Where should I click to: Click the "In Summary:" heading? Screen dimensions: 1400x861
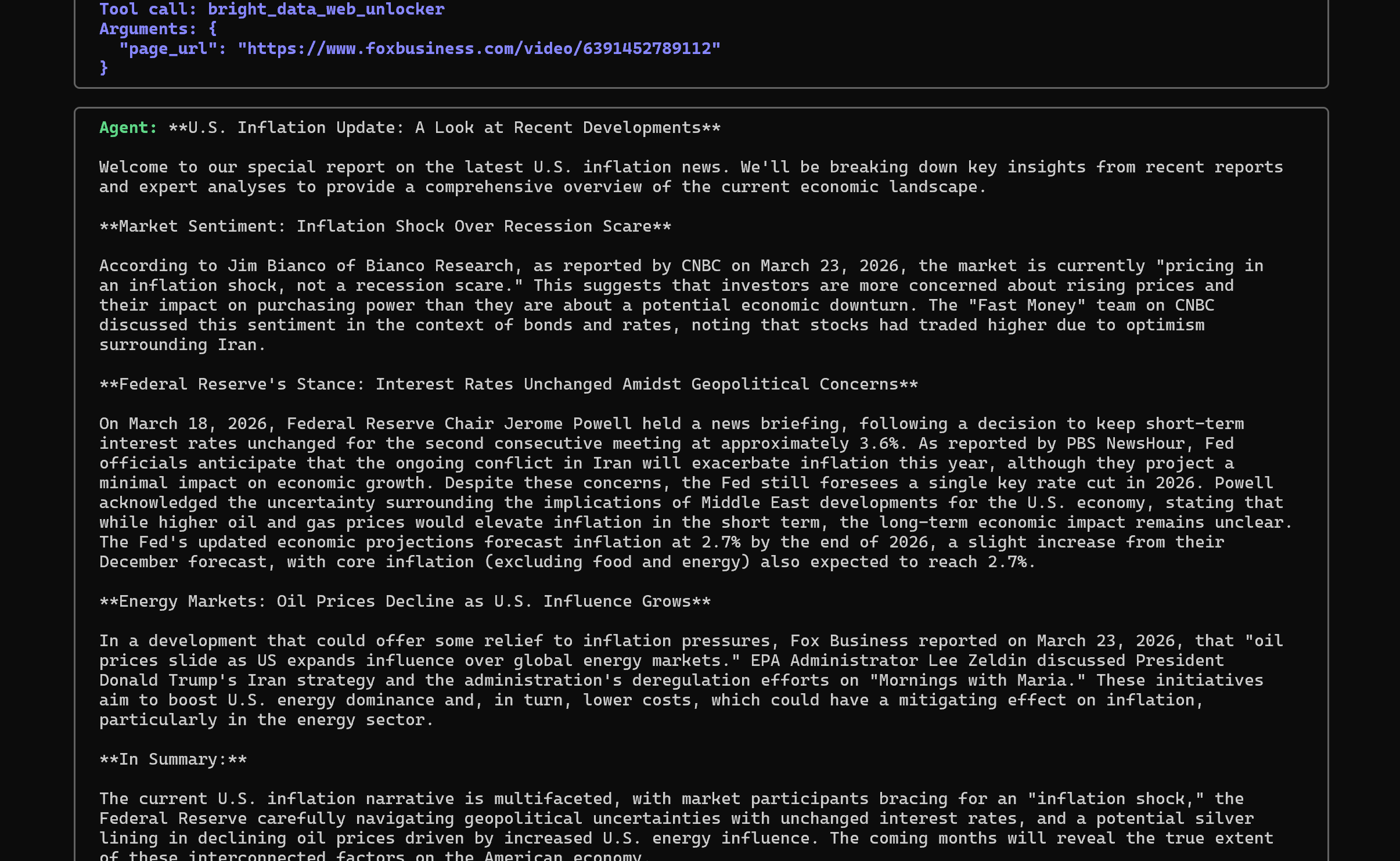pyautogui.click(x=172, y=759)
